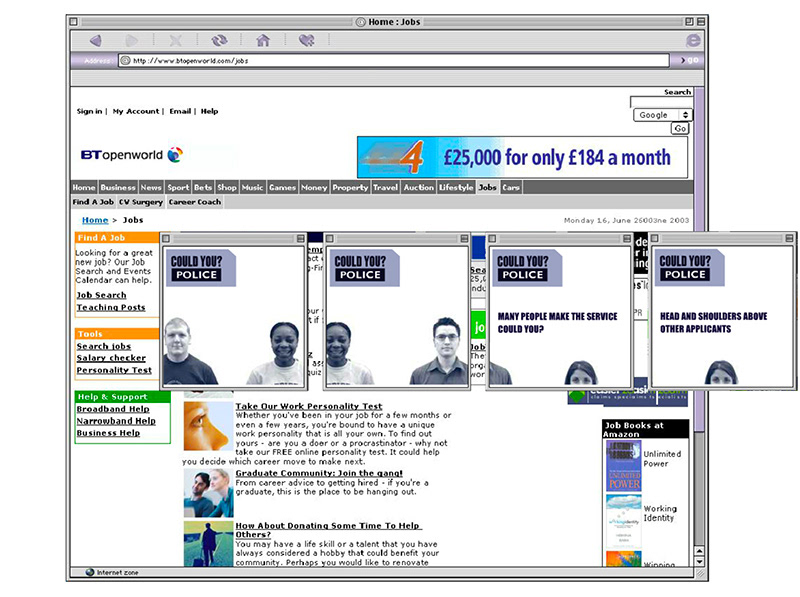800x597 pixels.
Task: Open 'Take Our Work Personality Test' article
Action: [x=309, y=406]
